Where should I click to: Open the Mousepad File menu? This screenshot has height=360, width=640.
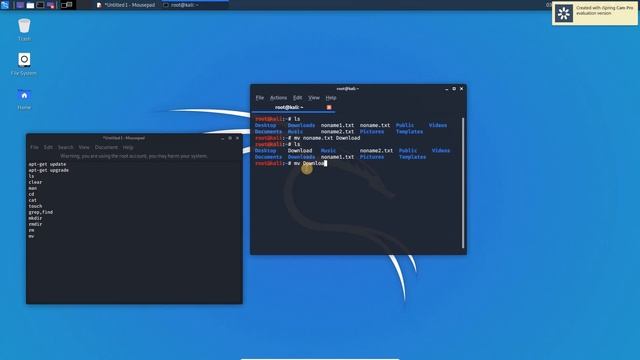34,147
